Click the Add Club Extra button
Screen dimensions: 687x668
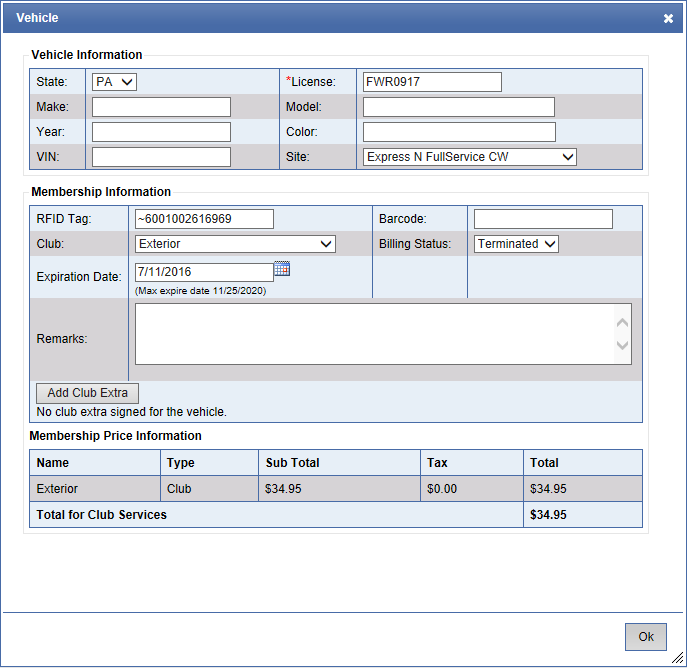tap(87, 393)
